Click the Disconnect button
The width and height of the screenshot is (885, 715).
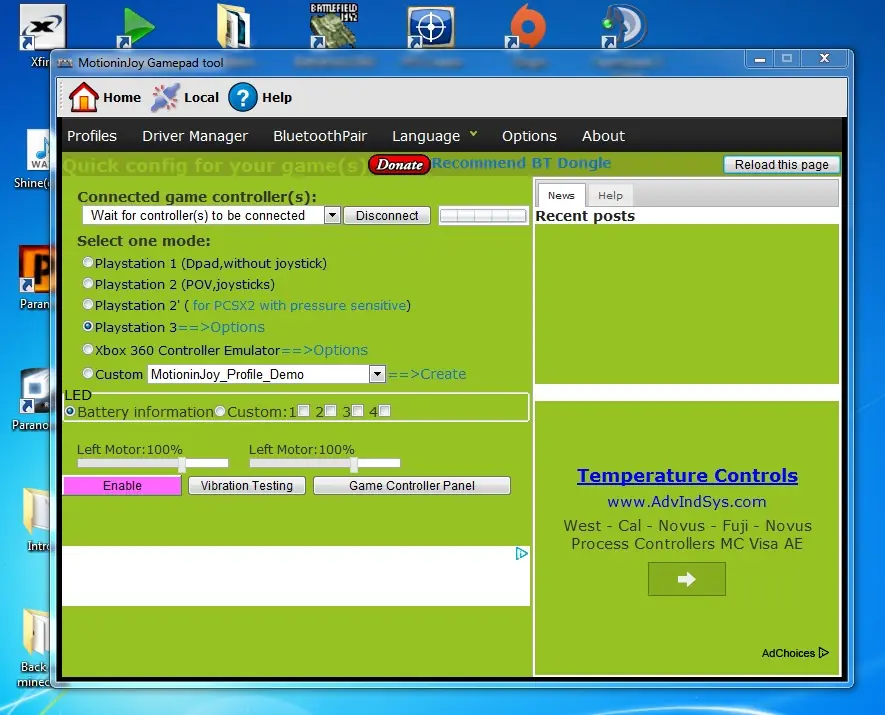pos(387,216)
